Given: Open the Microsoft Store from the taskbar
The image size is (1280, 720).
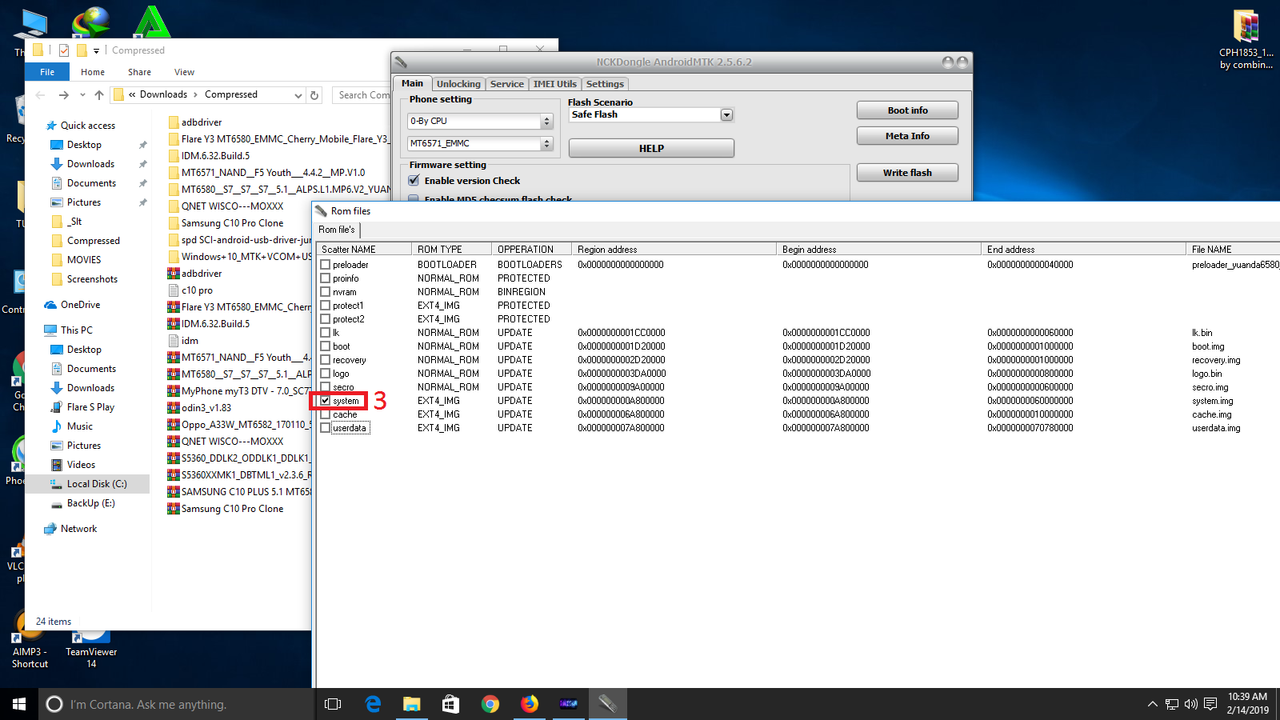Looking at the screenshot, I should 450,704.
